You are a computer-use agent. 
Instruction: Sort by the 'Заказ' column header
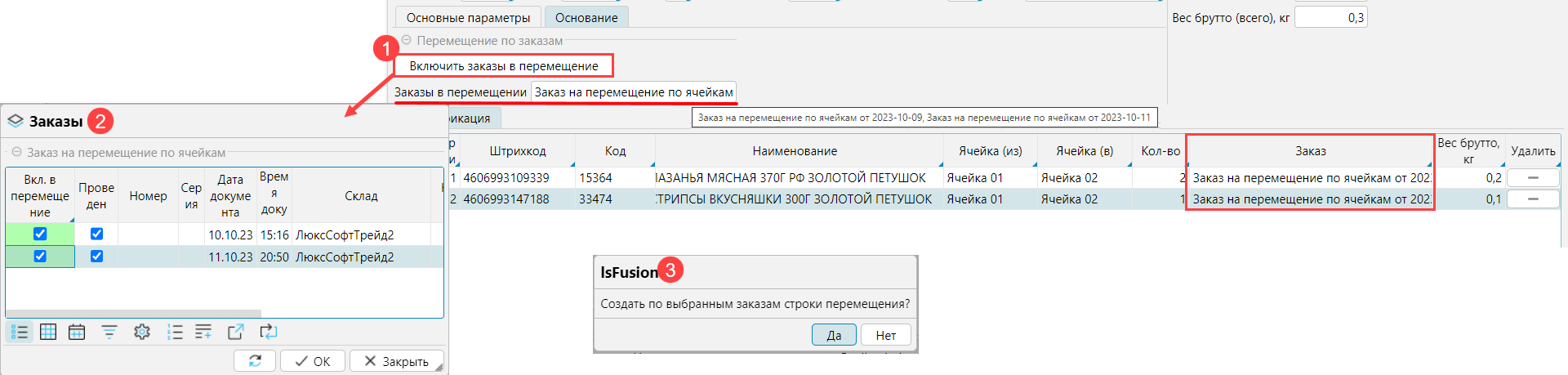1310,151
